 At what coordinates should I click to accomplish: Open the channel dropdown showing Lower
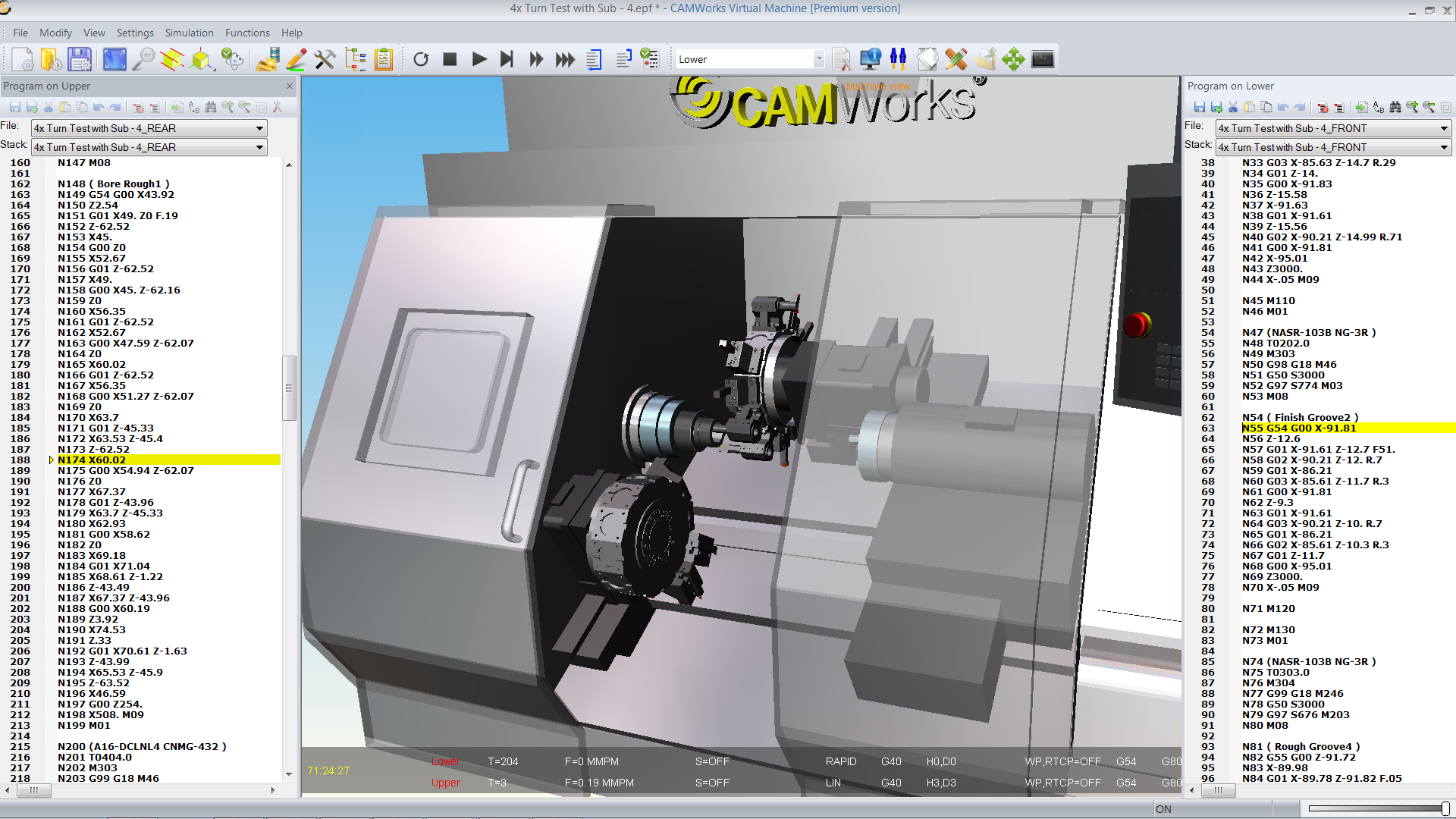749,59
